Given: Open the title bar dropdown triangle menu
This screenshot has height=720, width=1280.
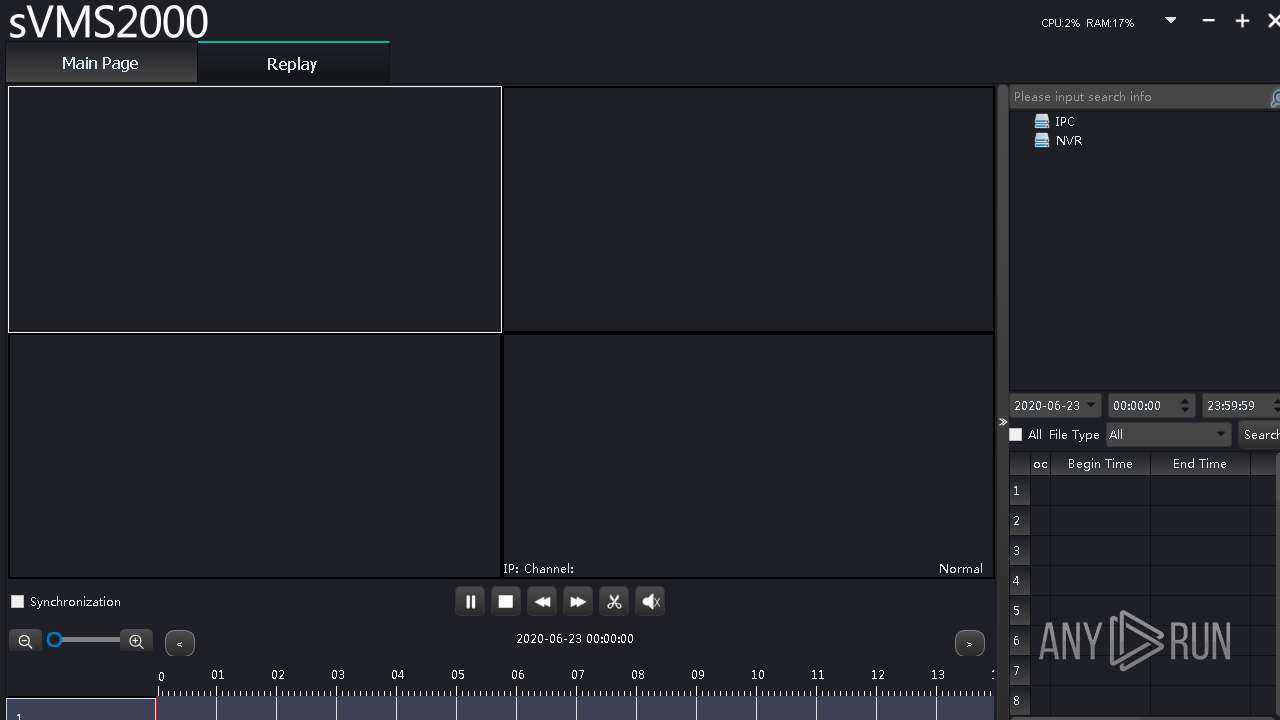Looking at the screenshot, I should (1171, 20).
